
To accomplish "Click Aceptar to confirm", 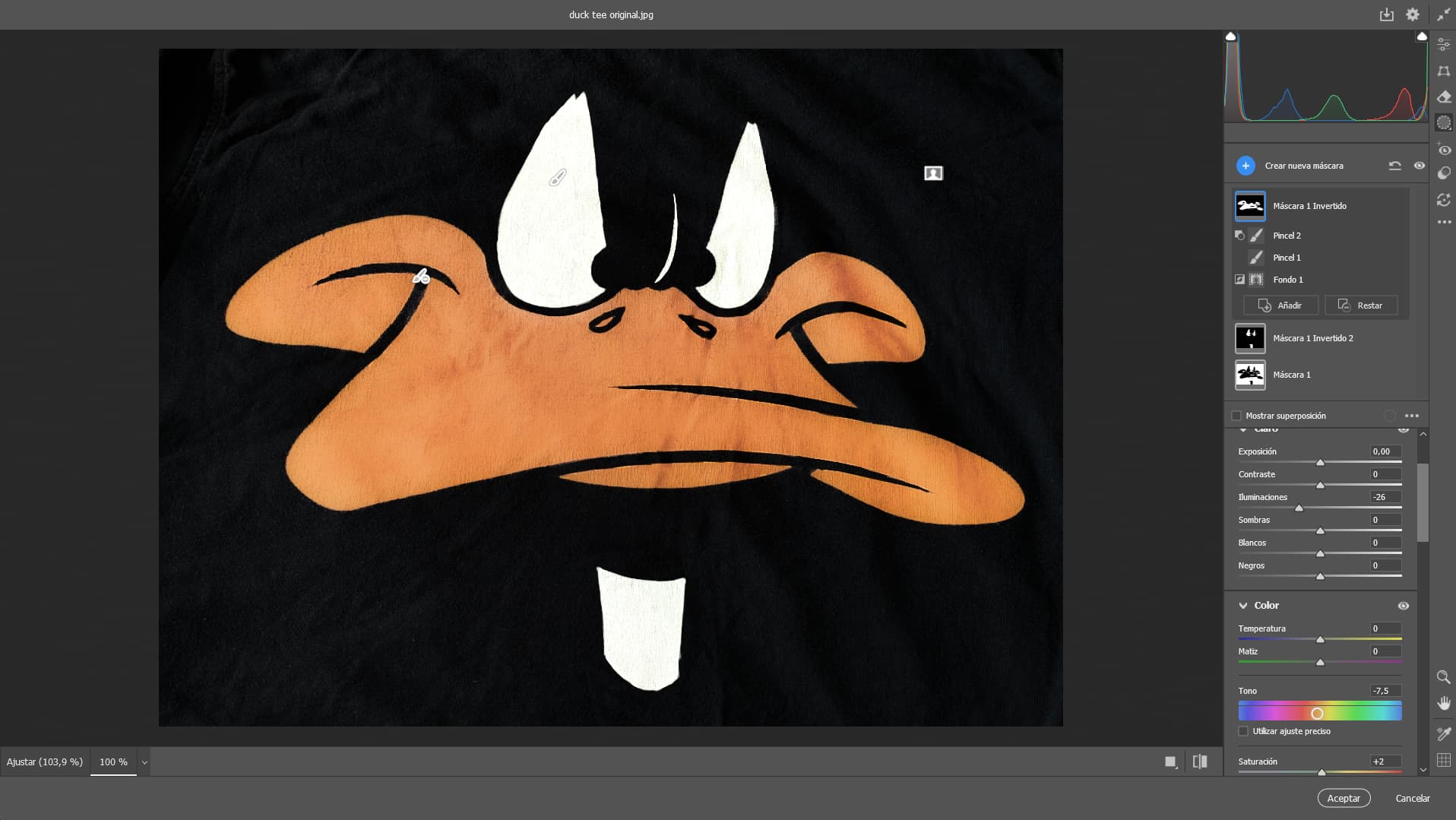I will tap(1344, 798).
